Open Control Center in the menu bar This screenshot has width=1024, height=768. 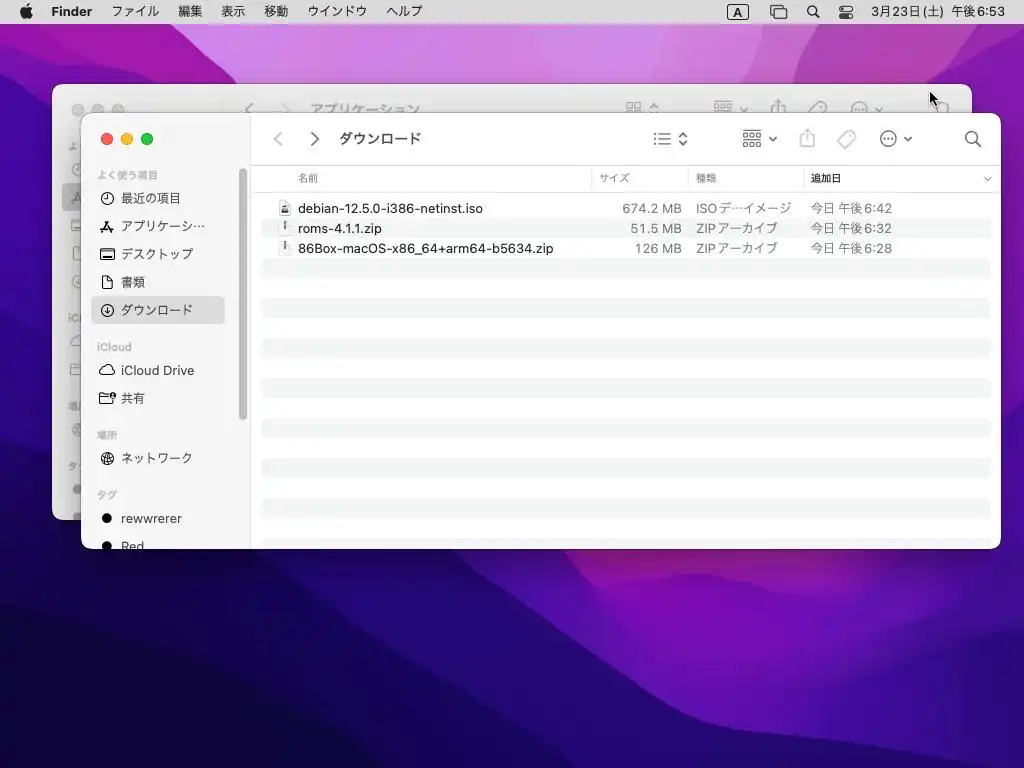point(846,12)
